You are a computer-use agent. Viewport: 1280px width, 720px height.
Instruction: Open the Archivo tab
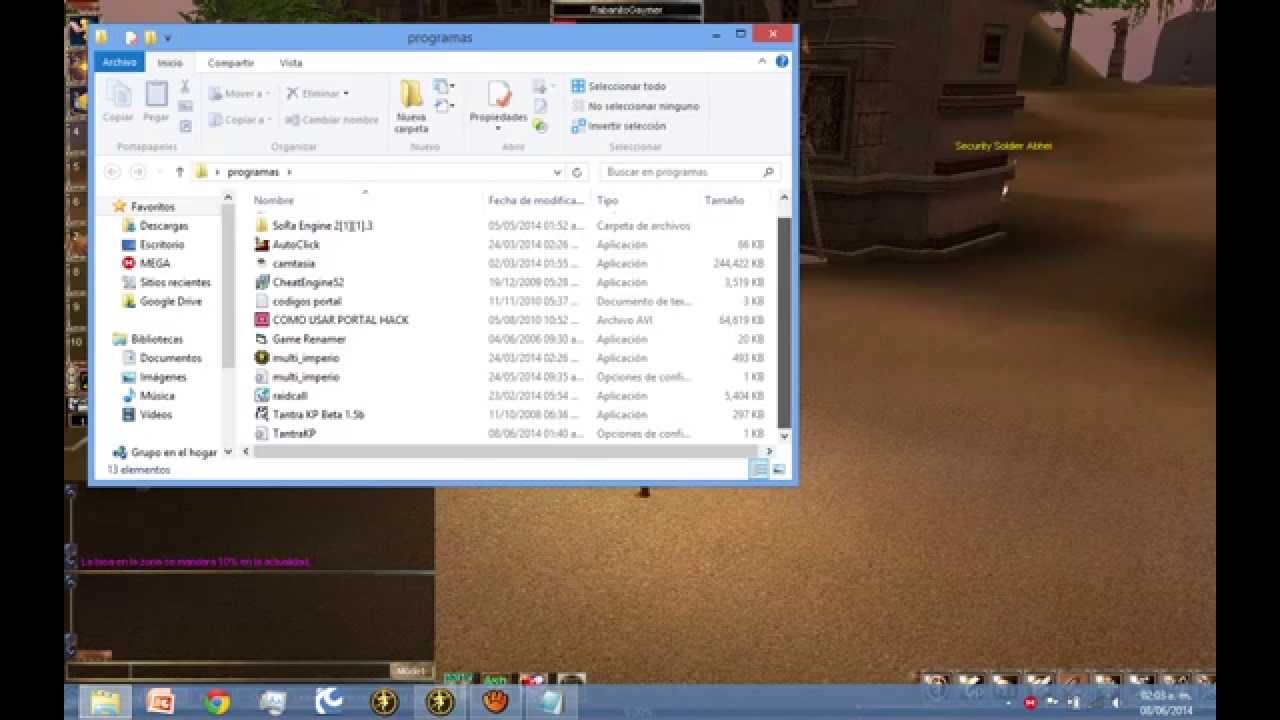[x=119, y=62]
